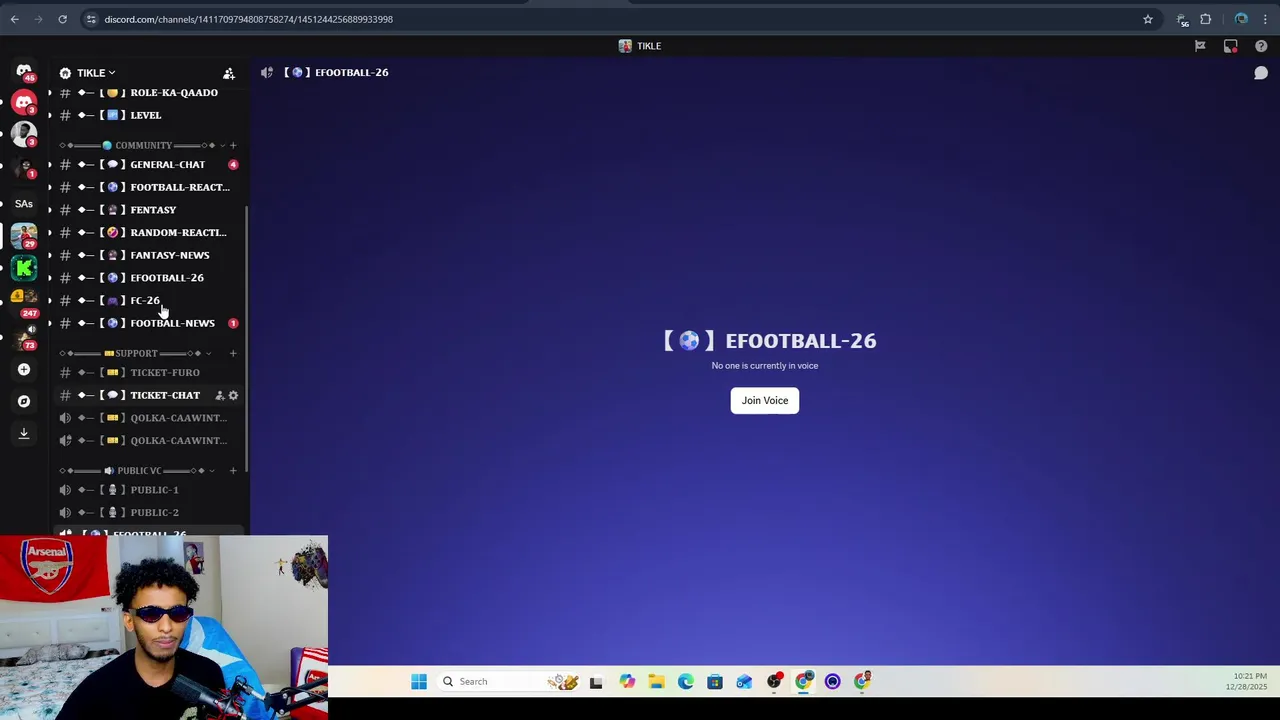Create channel in PUBLIC VC category plus

[233, 470]
